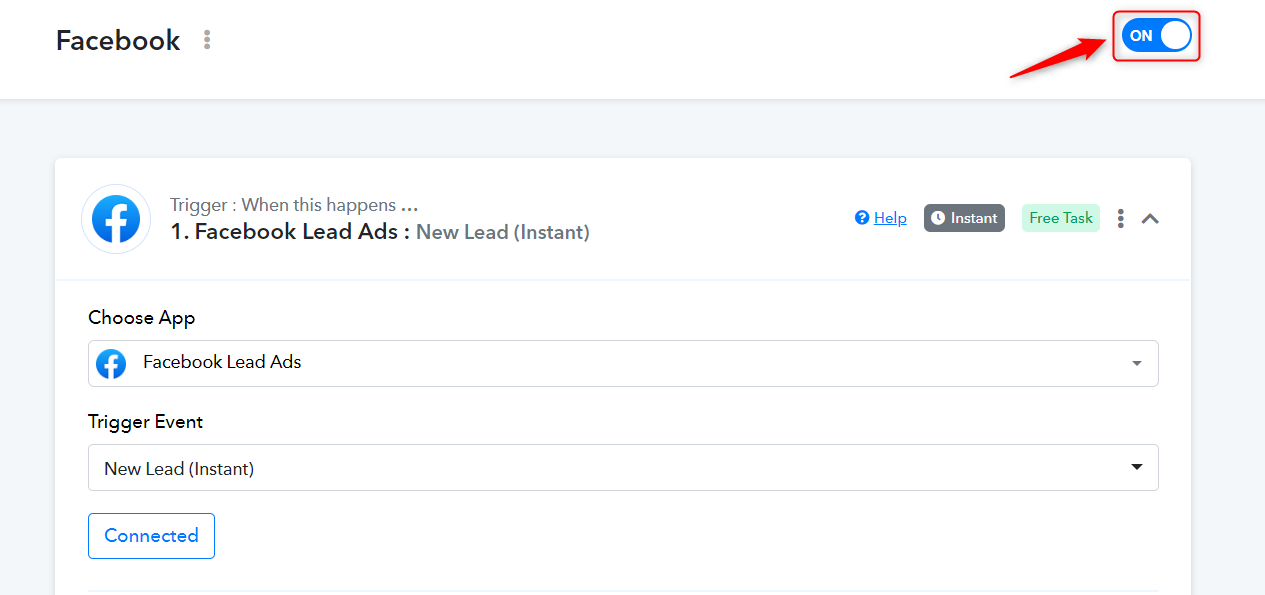Click the Instant badge label text

pyautogui.click(x=974, y=218)
